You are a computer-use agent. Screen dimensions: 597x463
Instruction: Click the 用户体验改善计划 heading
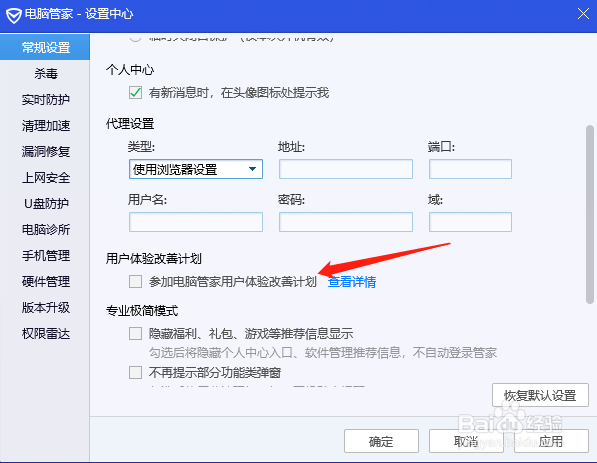[154, 259]
